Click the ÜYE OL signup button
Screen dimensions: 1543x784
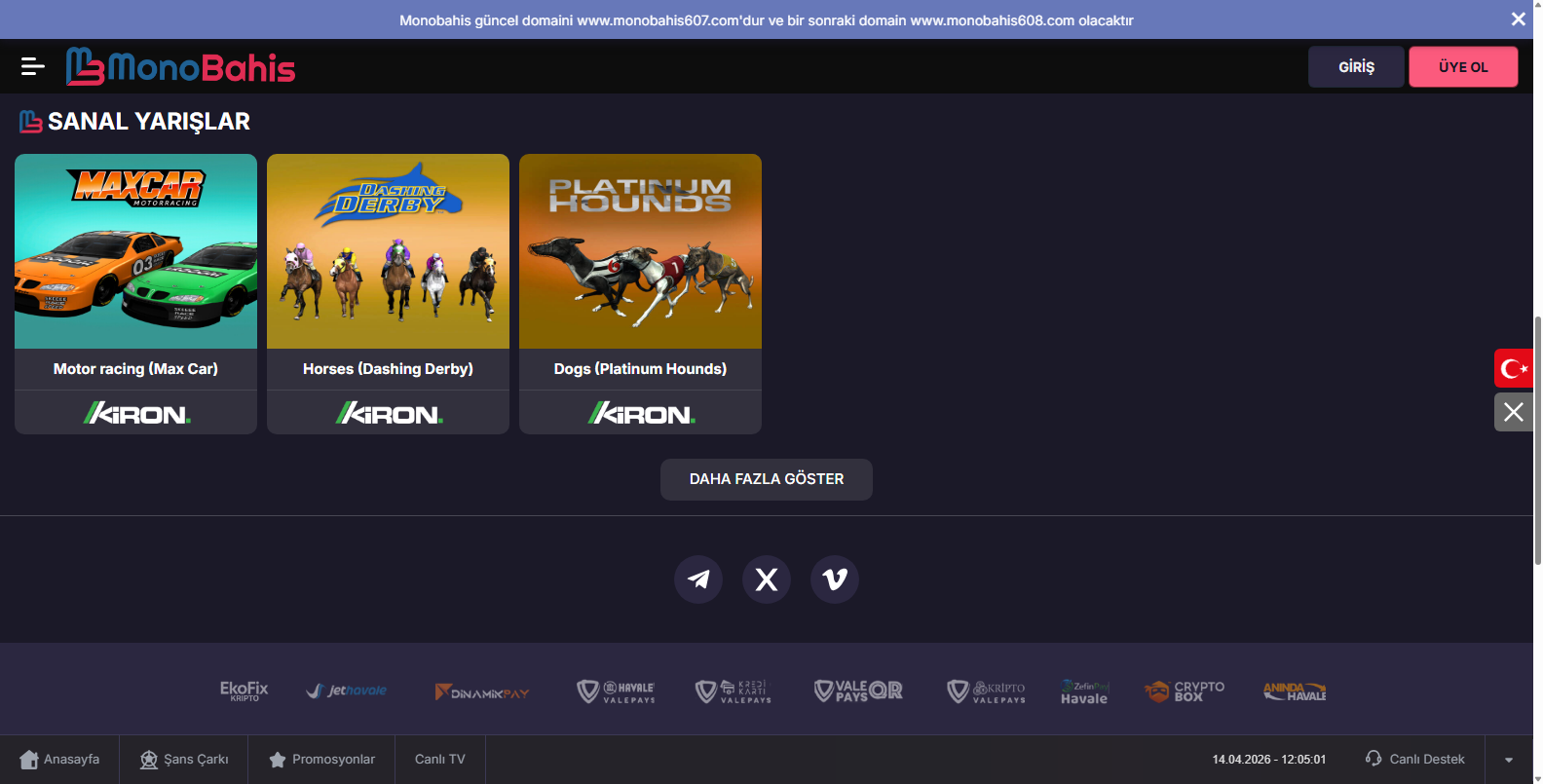coord(1463,67)
